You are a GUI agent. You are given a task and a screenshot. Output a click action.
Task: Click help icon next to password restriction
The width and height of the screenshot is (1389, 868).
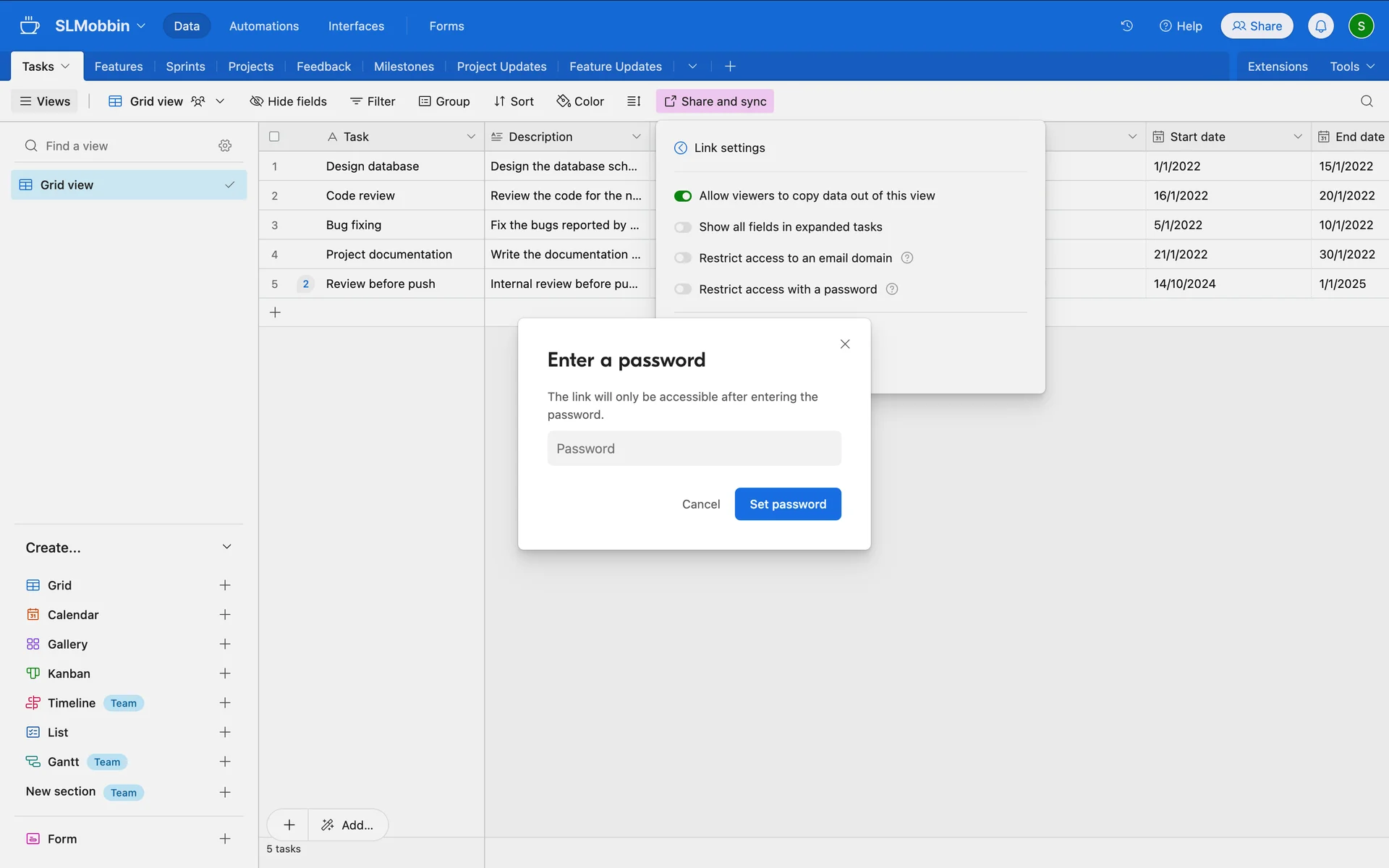[892, 289]
